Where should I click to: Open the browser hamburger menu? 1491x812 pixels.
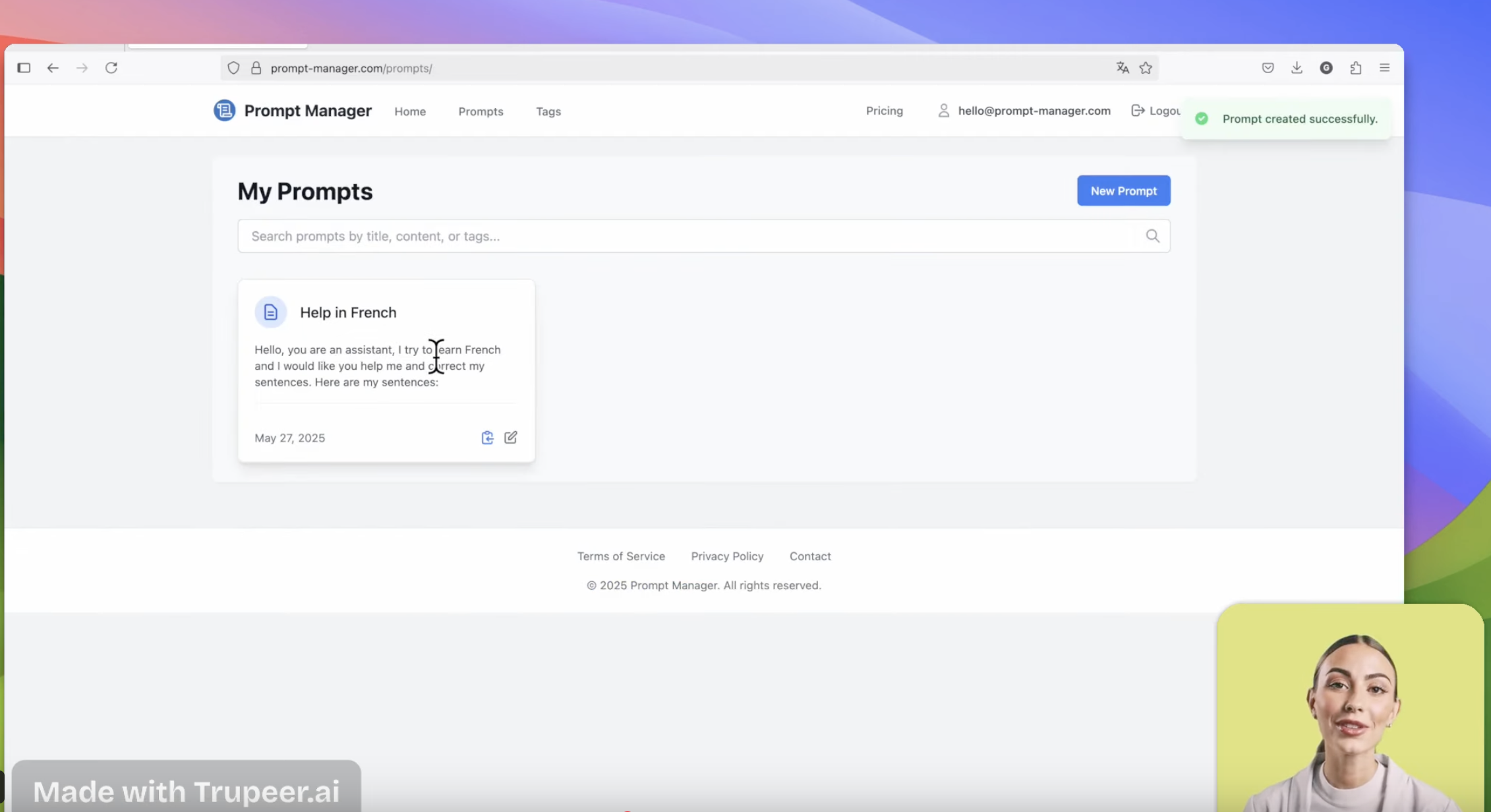pos(1384,68)
